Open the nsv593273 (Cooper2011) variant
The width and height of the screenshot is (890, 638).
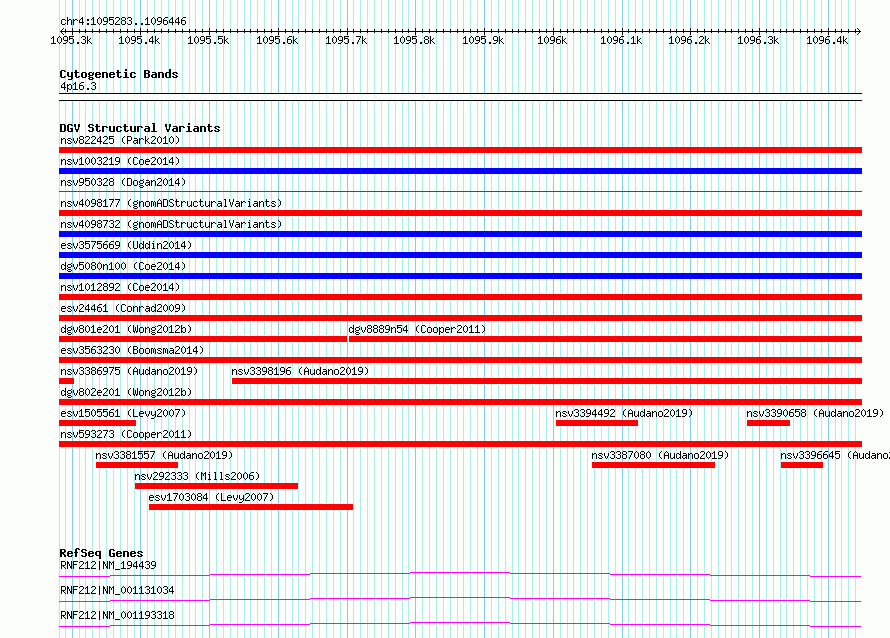click(x=126, y=434)
